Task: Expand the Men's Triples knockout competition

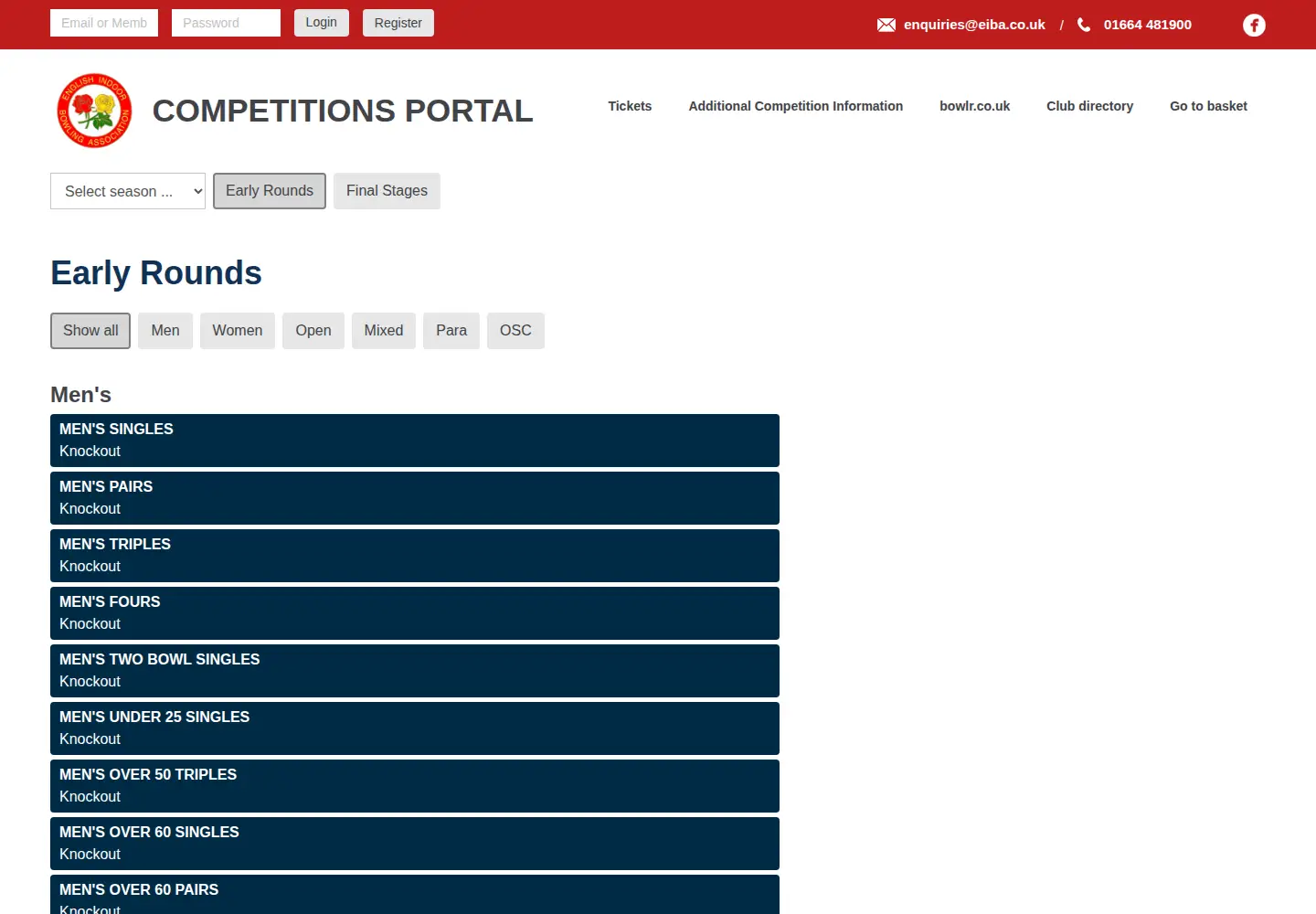Action: [415, 556]
